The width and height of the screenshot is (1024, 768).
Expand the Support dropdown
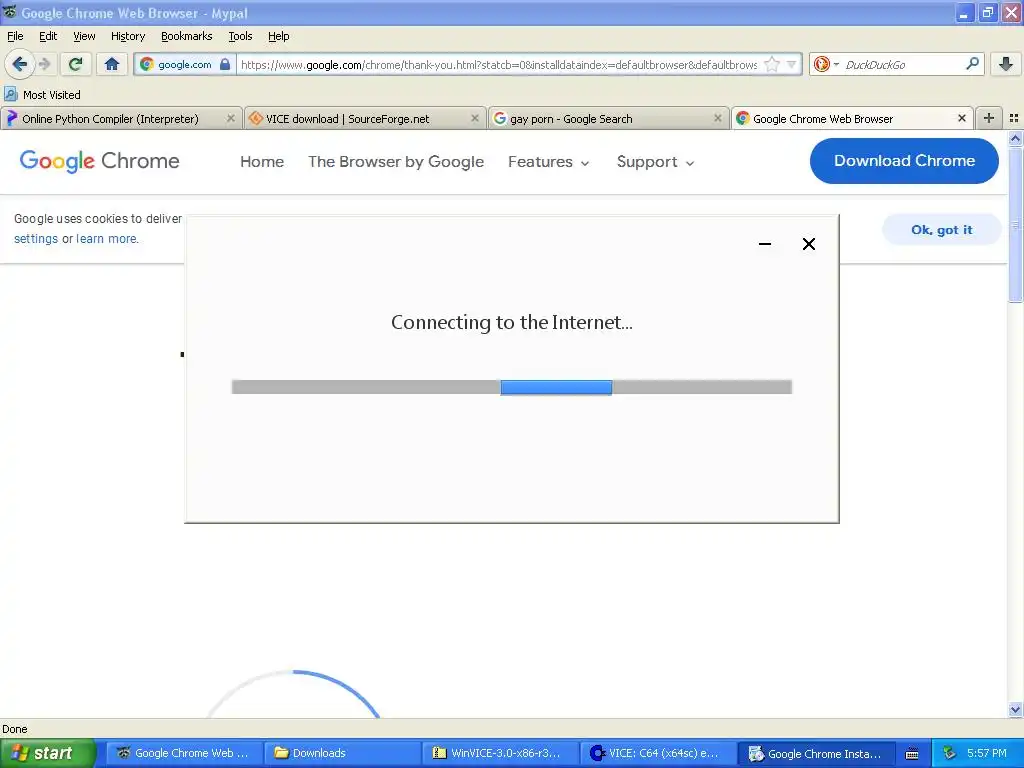point(656,161)
